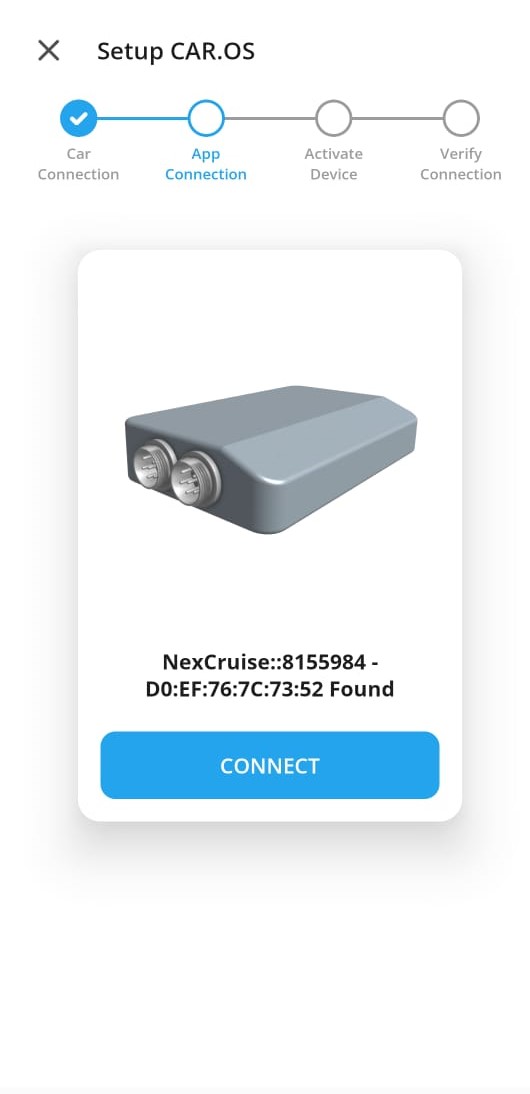530x1094 pixels.
Task: Tap the left round connector on device
Action: [x=152, y=466]
